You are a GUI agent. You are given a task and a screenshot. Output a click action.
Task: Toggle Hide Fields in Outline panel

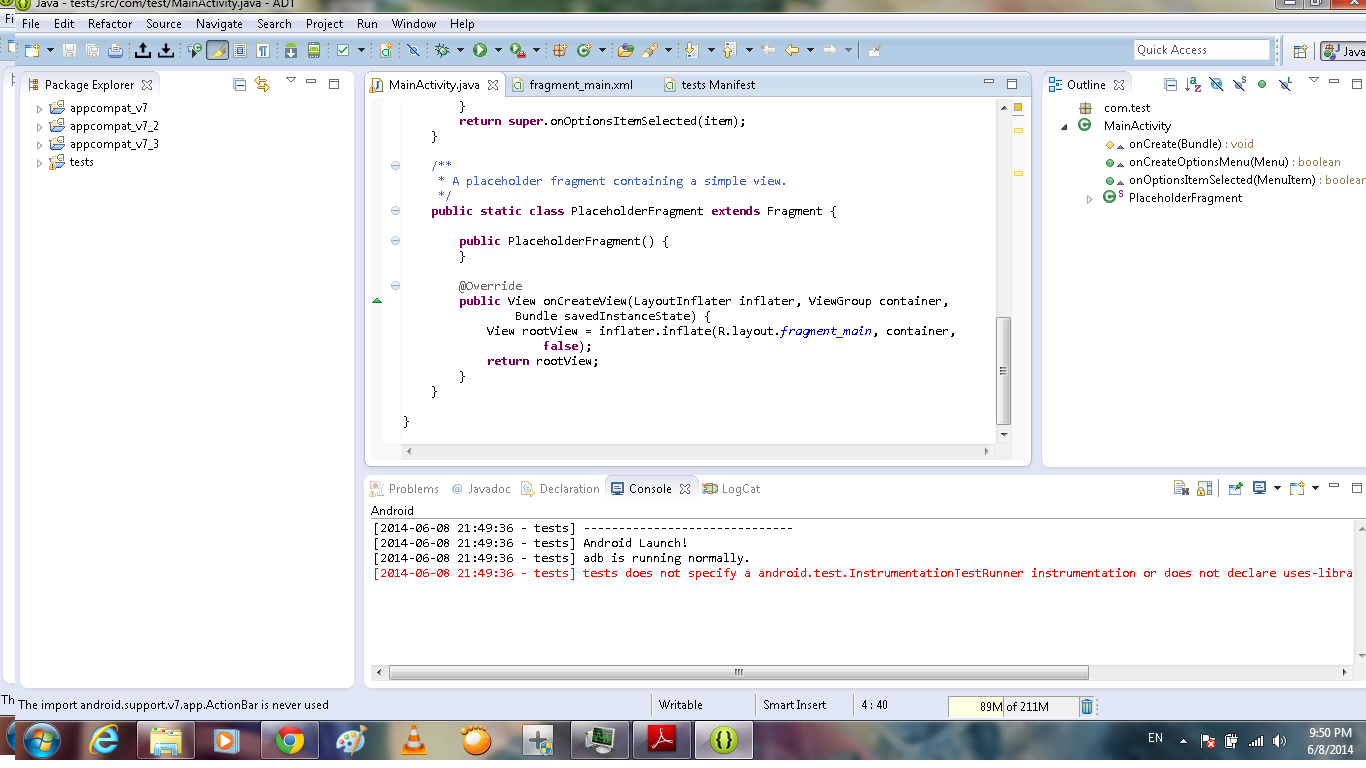pyautogui.click(x=1216, y=85)
